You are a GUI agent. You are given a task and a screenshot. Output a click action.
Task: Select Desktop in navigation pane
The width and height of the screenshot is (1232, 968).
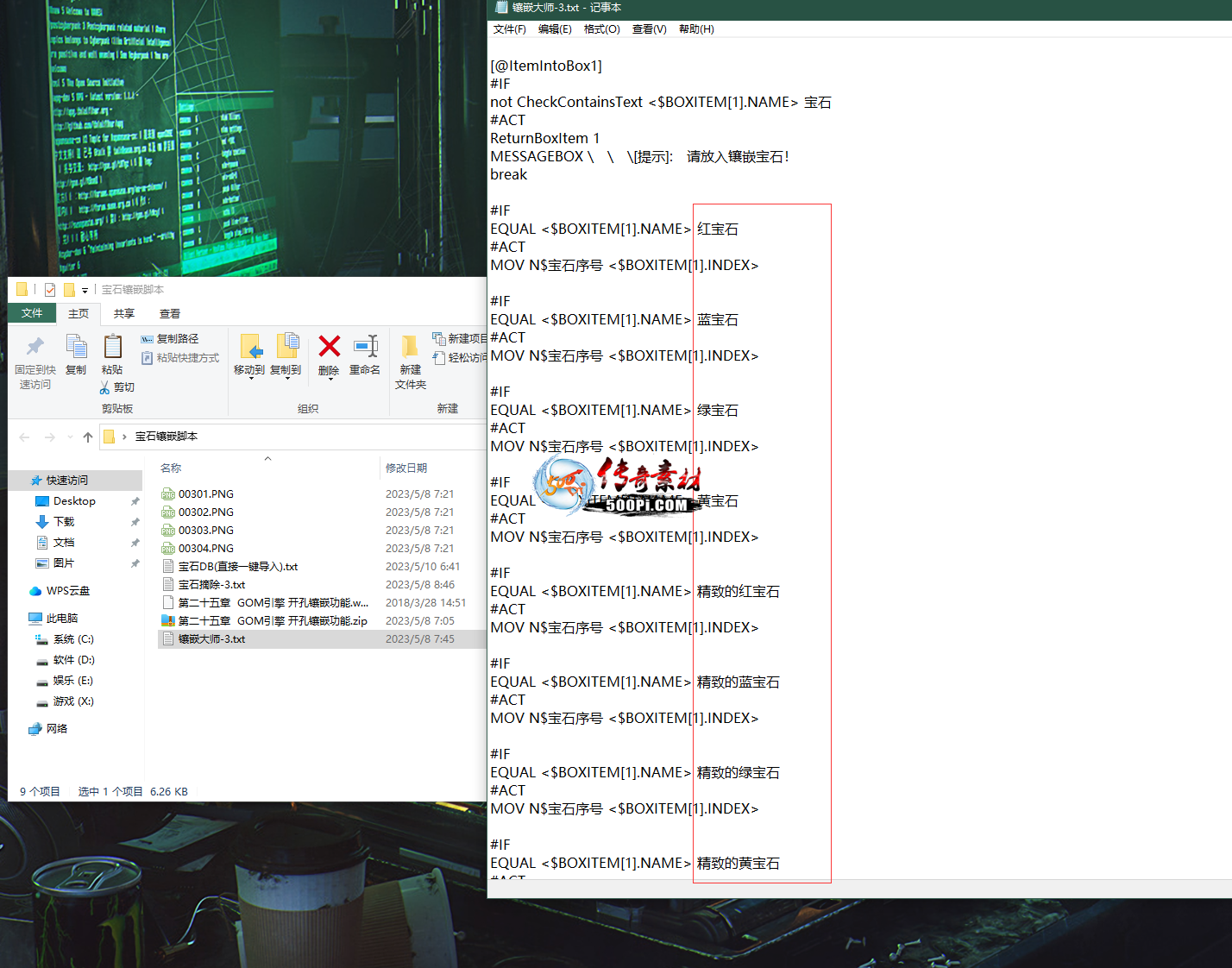click(x=75, y=501)
